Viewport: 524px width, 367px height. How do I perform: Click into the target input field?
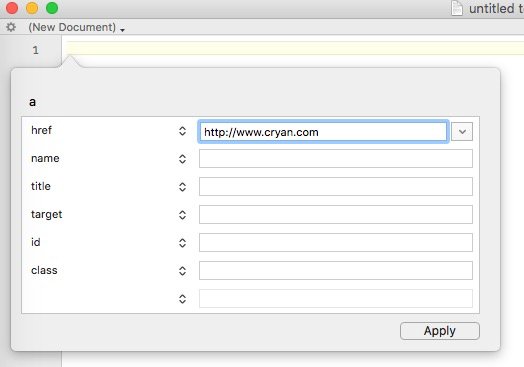point(336,215)
